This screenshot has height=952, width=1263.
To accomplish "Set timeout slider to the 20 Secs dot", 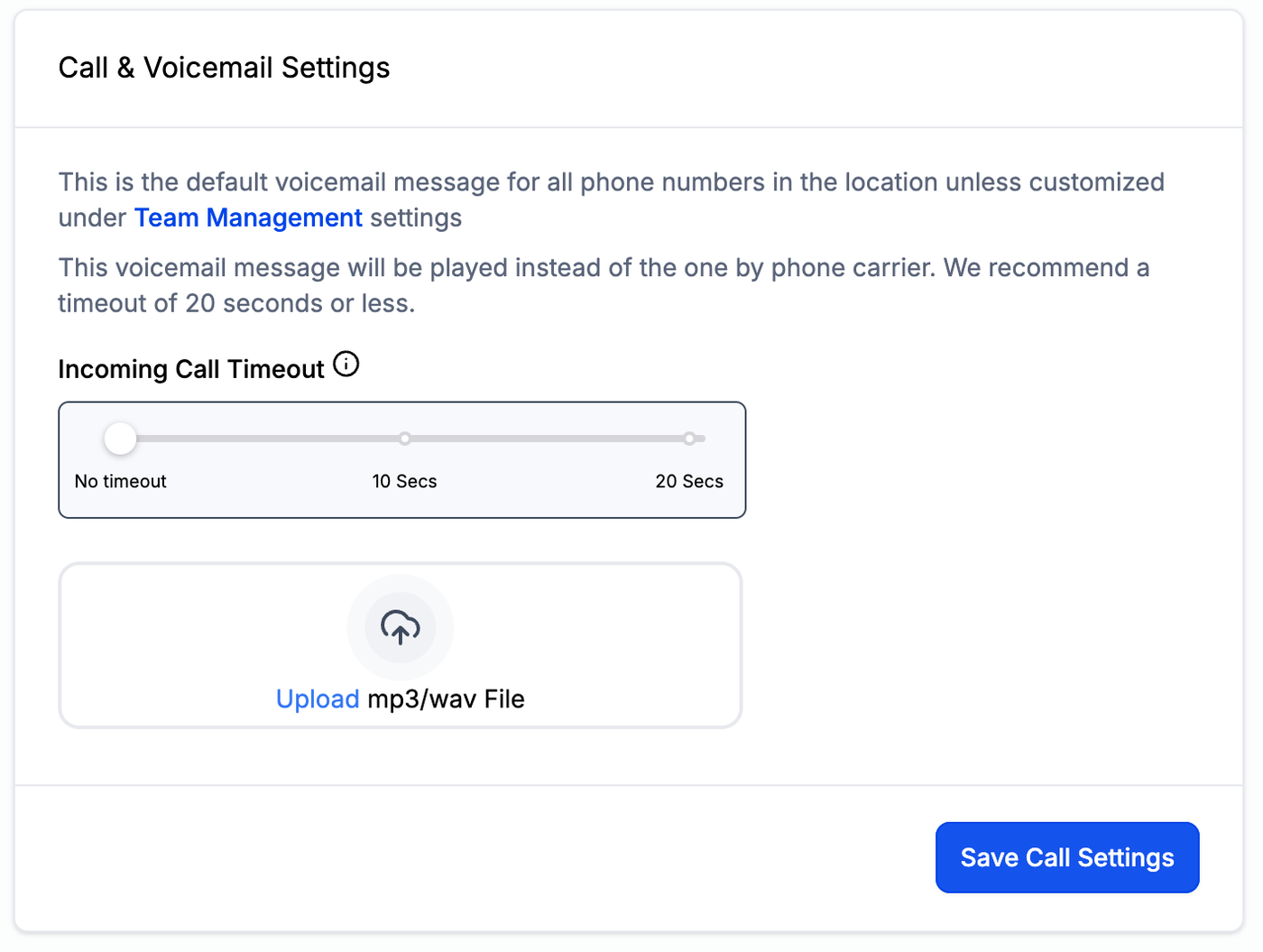I will [x=689, y=439].
